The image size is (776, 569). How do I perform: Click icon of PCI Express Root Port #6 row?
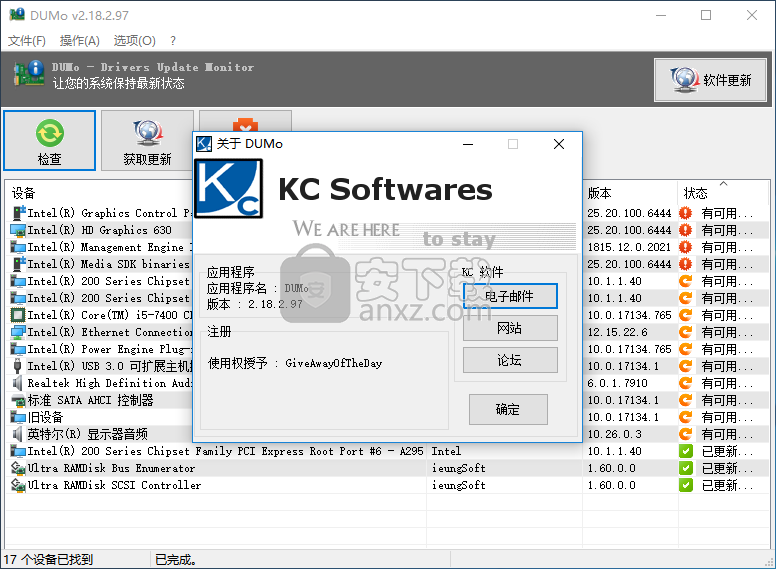(x=18, y=451)
